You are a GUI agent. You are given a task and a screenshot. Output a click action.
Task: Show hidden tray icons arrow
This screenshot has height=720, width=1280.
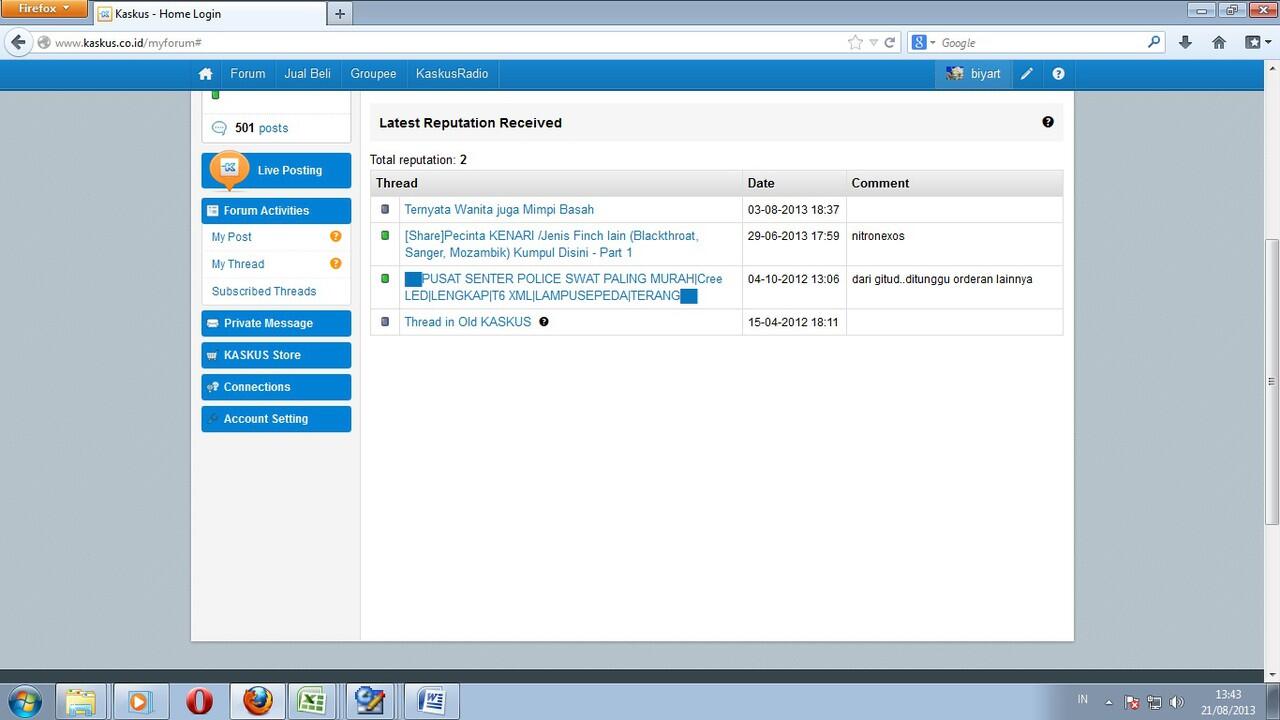coord(1108,703)
